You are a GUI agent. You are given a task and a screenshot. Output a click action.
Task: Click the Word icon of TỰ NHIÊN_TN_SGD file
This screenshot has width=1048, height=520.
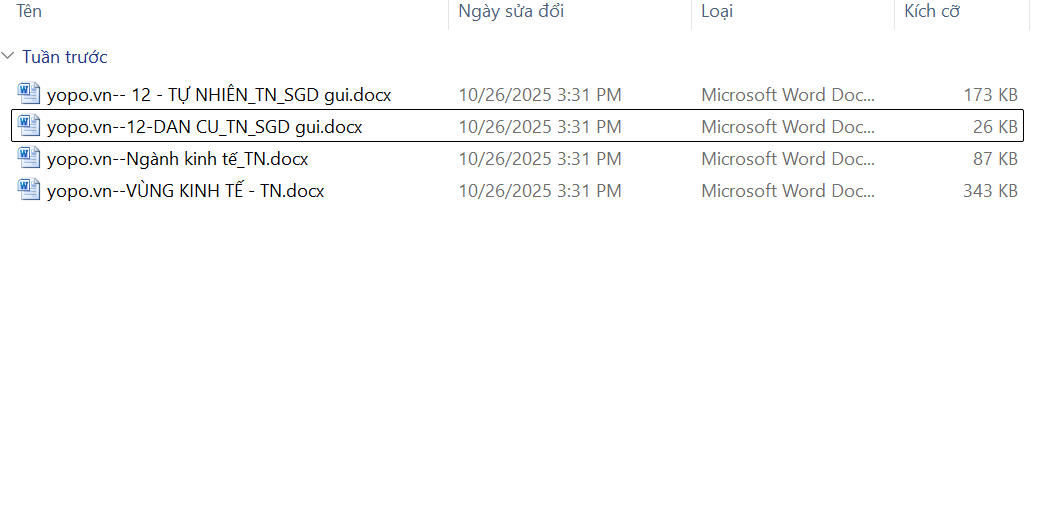click(x=29, y=94)
